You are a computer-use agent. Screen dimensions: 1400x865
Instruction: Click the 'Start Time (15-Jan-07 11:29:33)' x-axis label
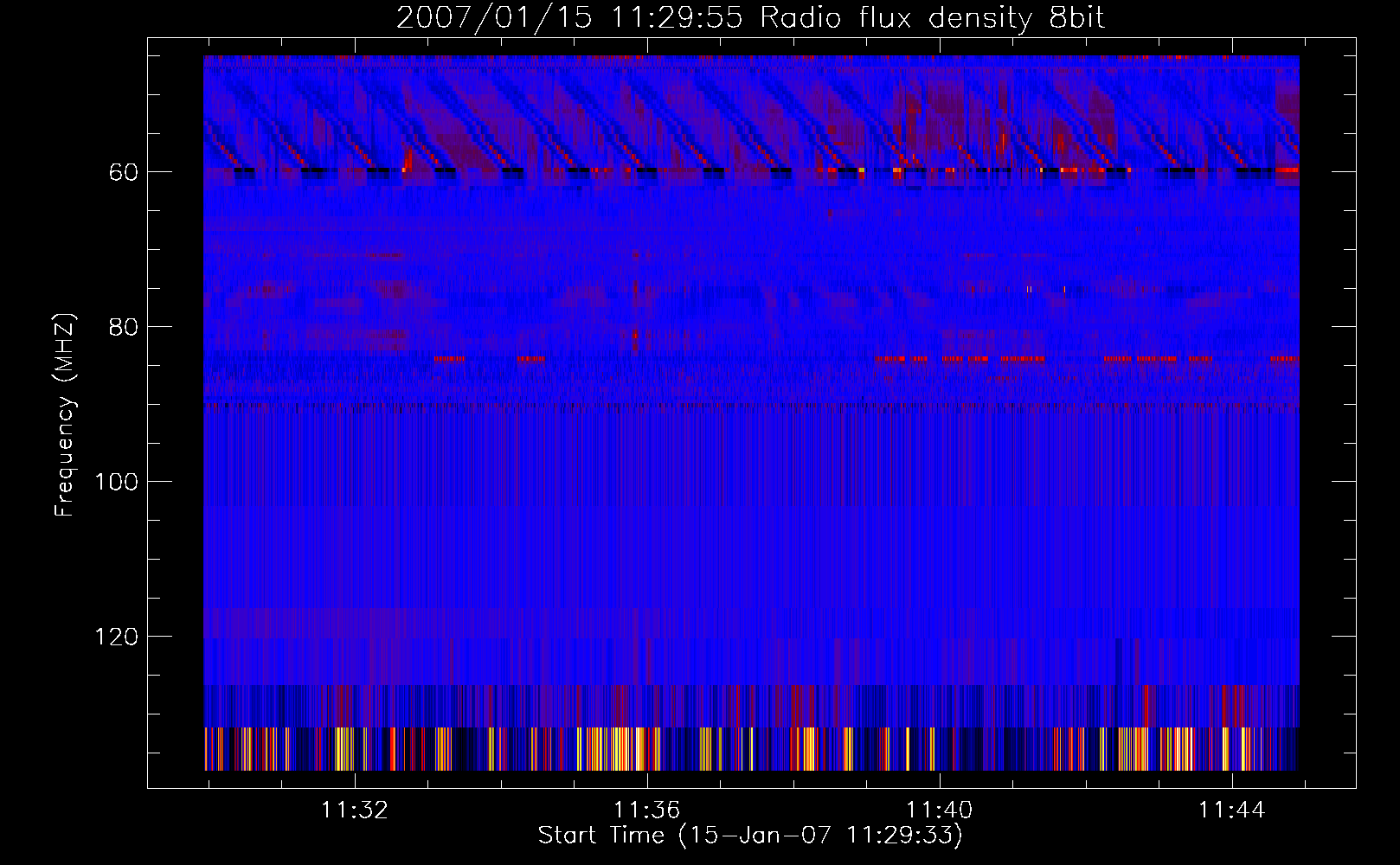click(750, 836)
